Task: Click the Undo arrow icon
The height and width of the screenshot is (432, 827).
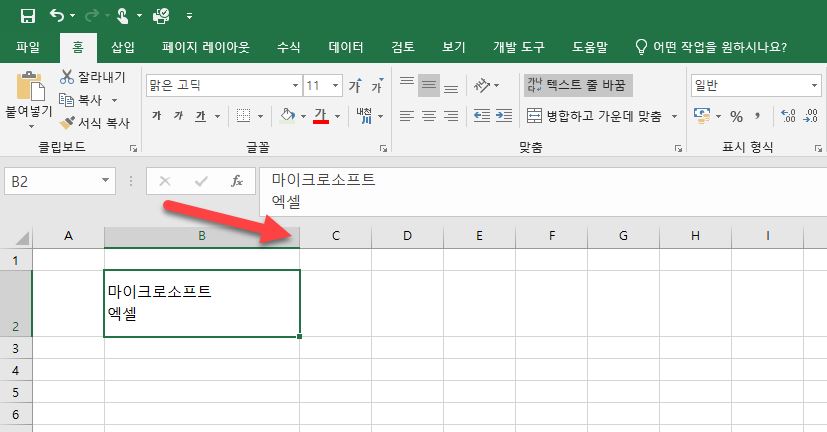Action: (56, 16)
